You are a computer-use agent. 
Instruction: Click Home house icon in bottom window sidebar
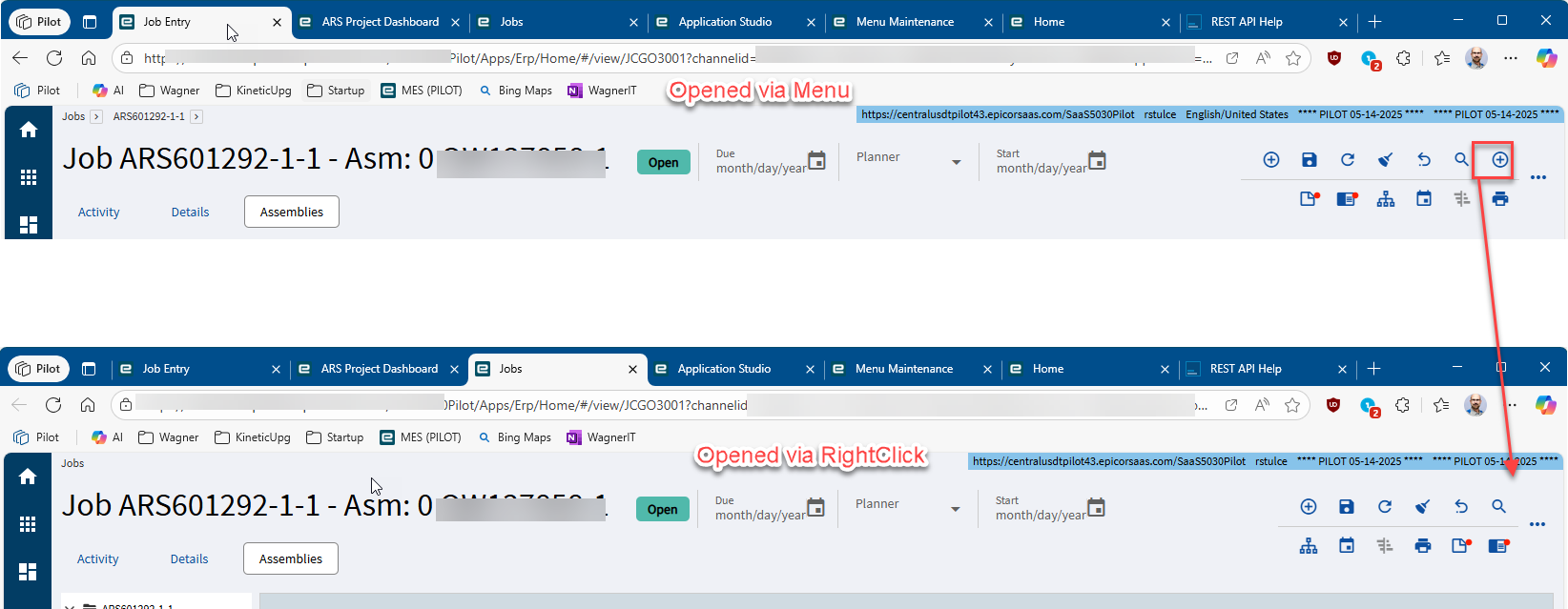(28, 477)
